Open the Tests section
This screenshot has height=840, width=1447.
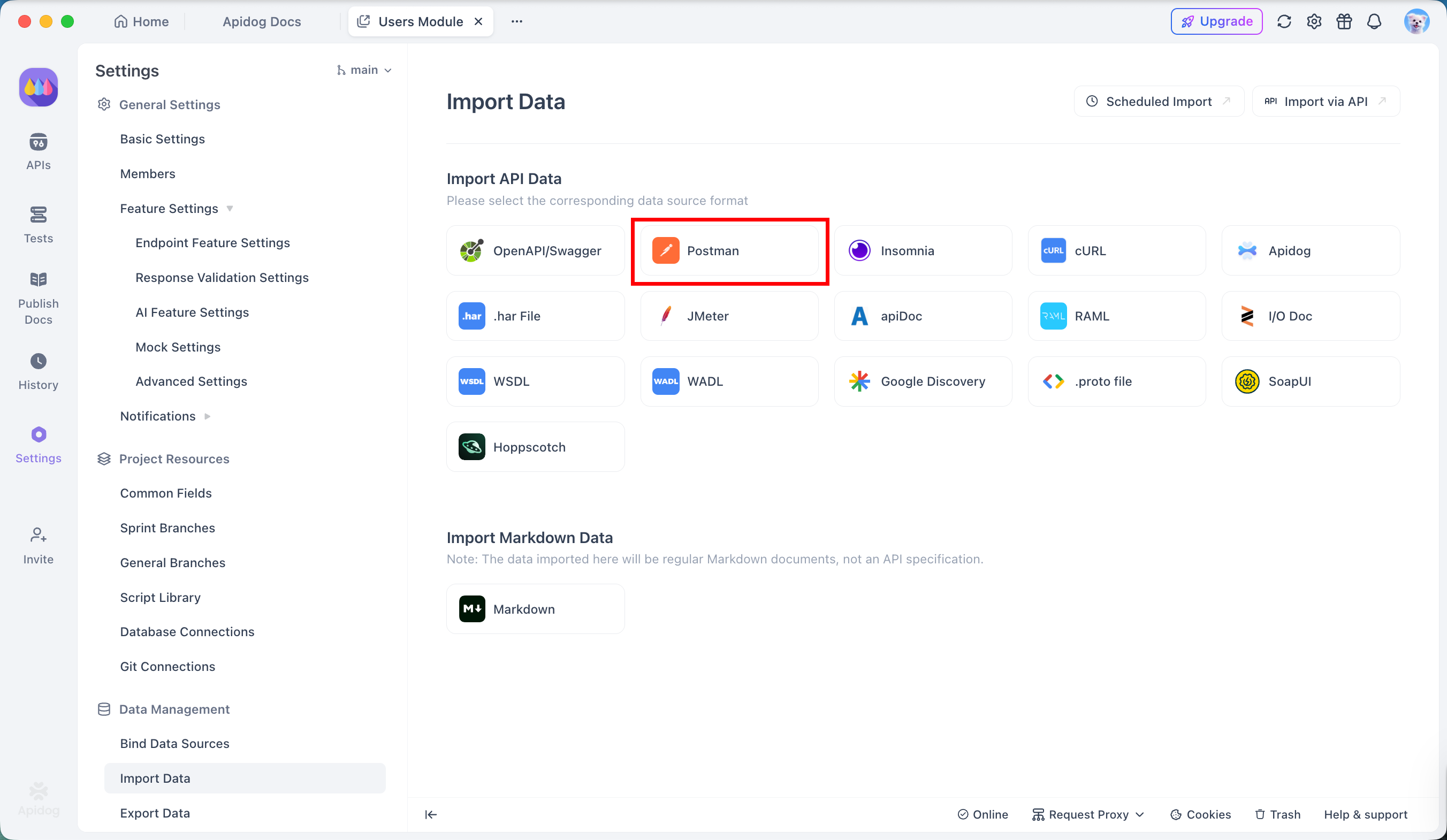point(39,225)
